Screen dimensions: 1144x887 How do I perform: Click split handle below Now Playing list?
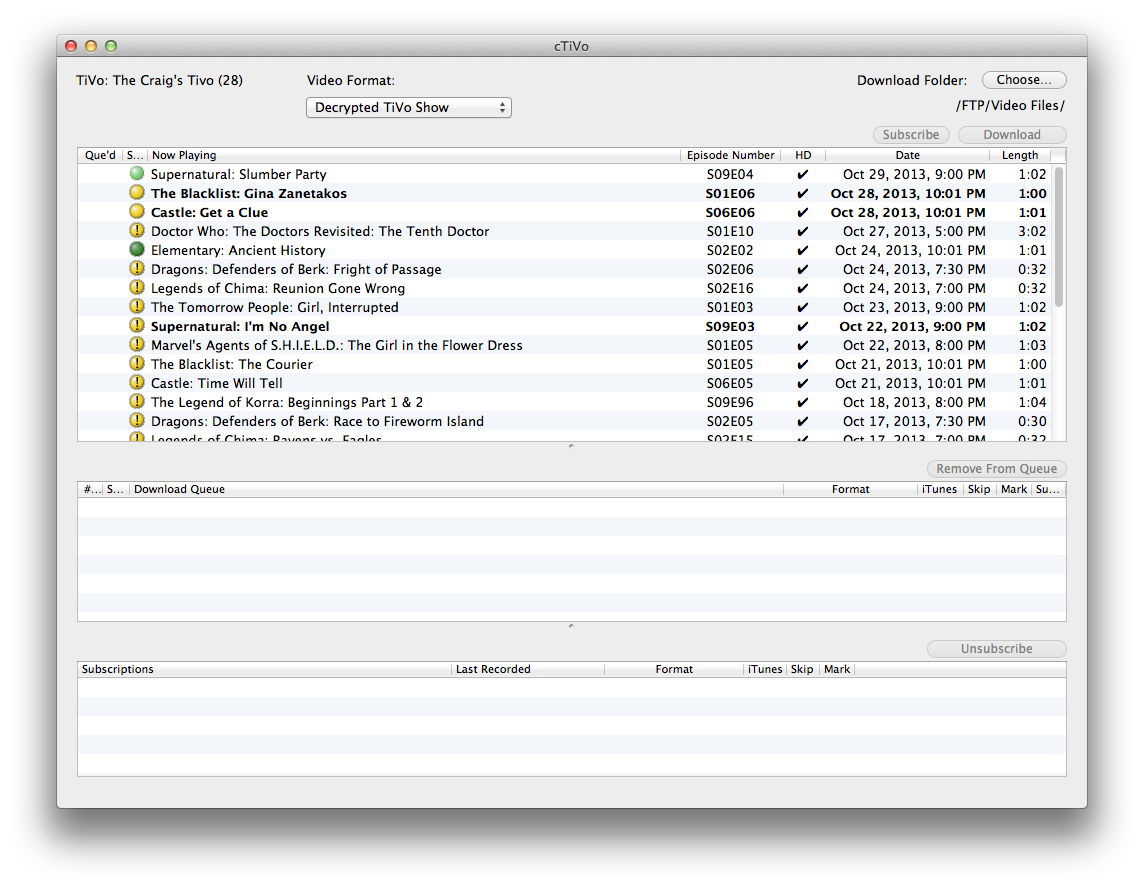click(571, 446)
